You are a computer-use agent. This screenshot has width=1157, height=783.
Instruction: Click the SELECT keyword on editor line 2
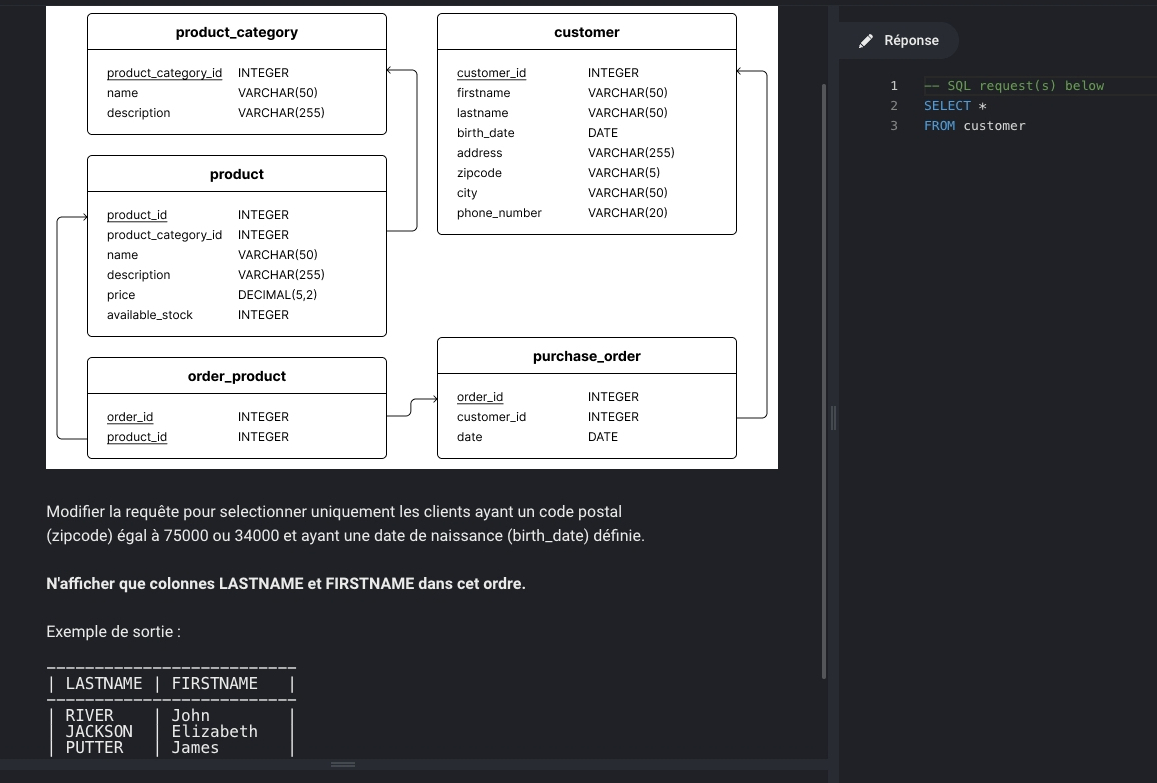tap(947, 106)
